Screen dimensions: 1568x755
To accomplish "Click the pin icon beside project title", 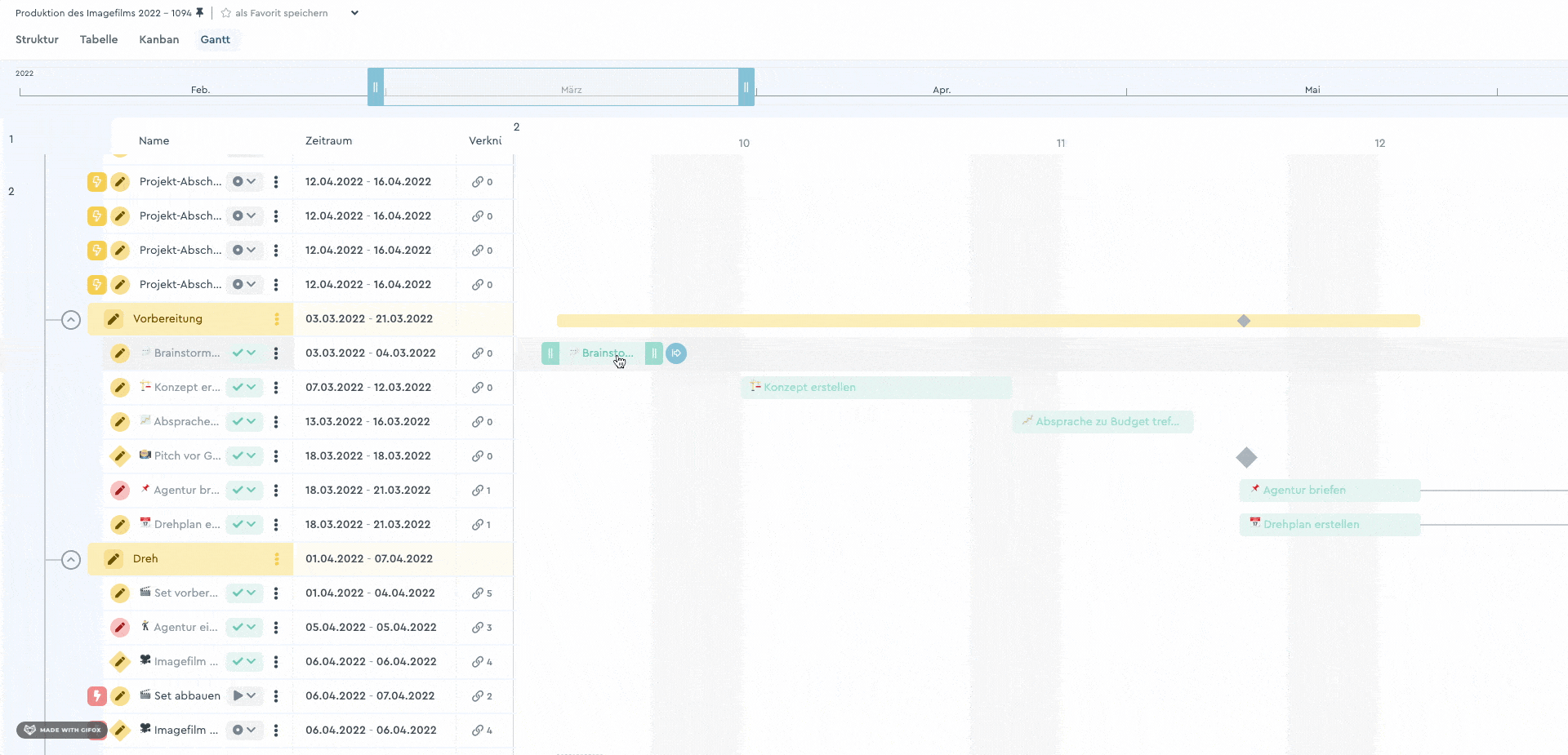I will [200, 12].
